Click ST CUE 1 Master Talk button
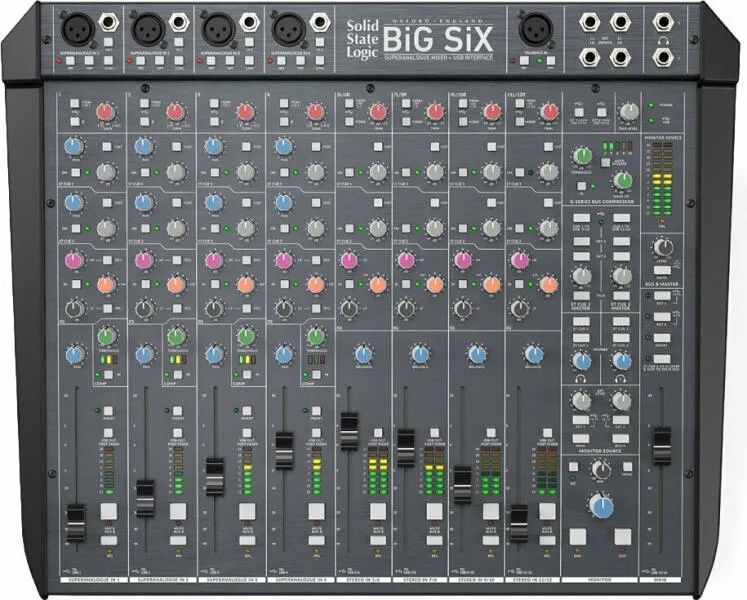 [581, 295]
